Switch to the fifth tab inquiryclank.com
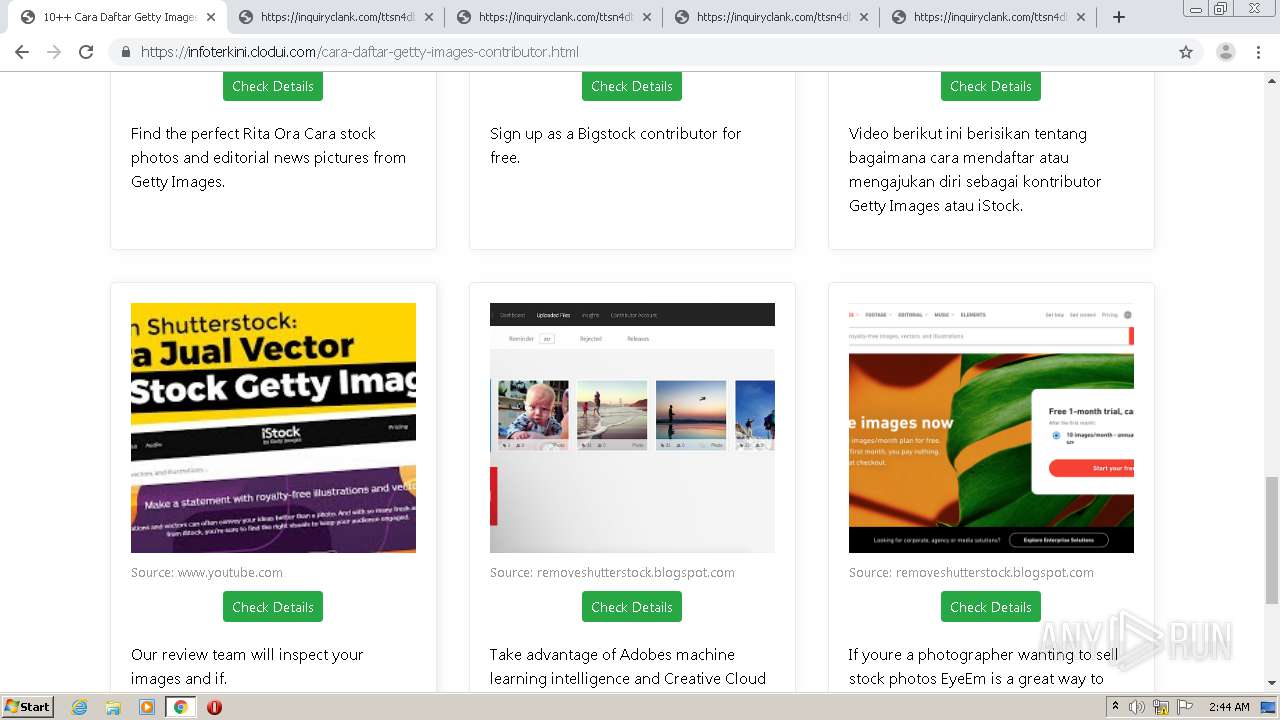This screenshot has height=720, width=1280. coord(988,17)
